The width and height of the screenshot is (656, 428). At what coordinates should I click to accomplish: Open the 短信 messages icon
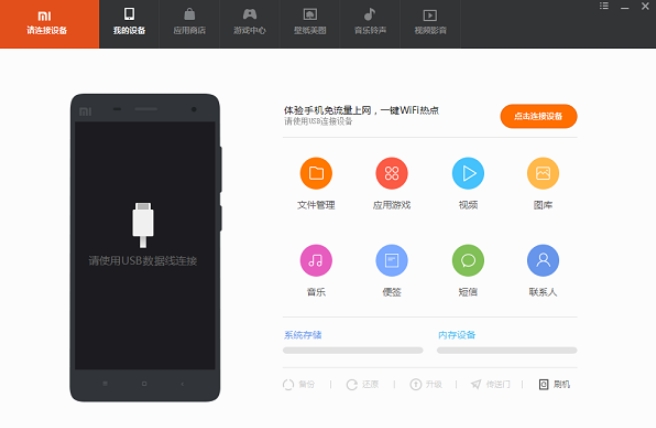[468, 261]
